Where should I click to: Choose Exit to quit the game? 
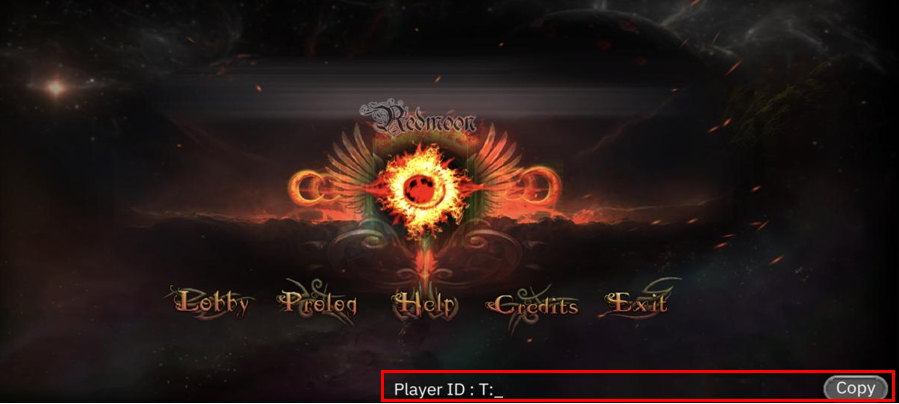coord(638,303)
